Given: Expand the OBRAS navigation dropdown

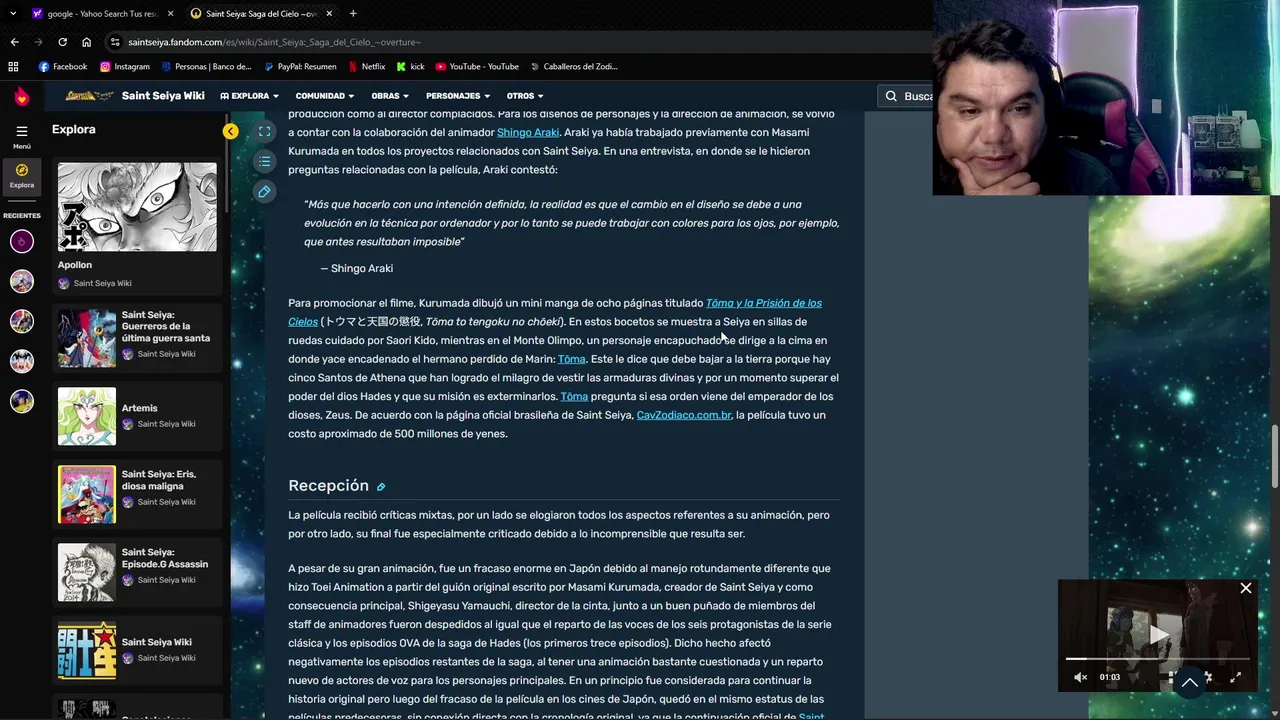Looking at the screenshot, I should coord(390,96).
